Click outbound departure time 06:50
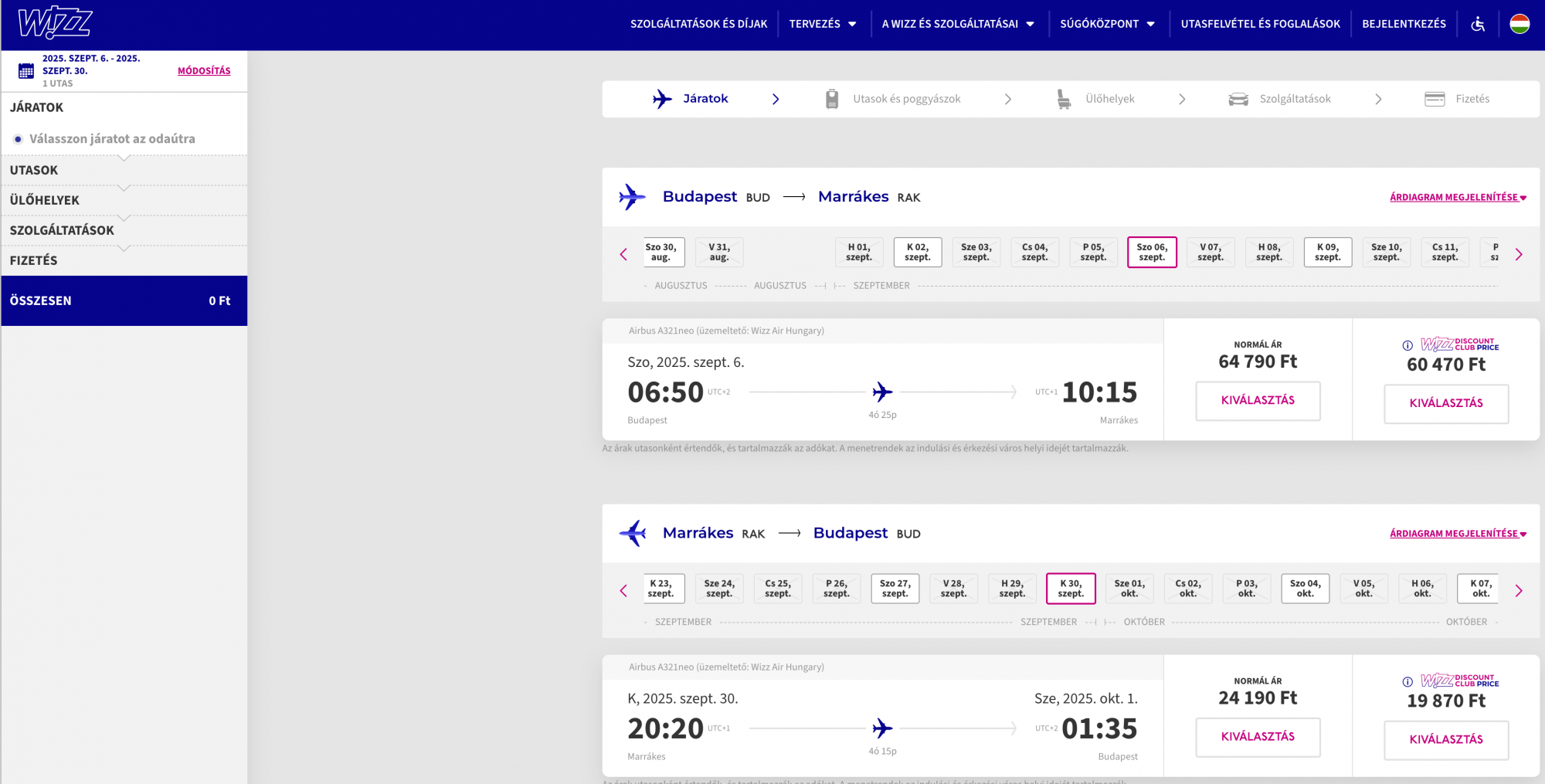The height and width of the screenshot is (784, 1545). pos(665,392)
